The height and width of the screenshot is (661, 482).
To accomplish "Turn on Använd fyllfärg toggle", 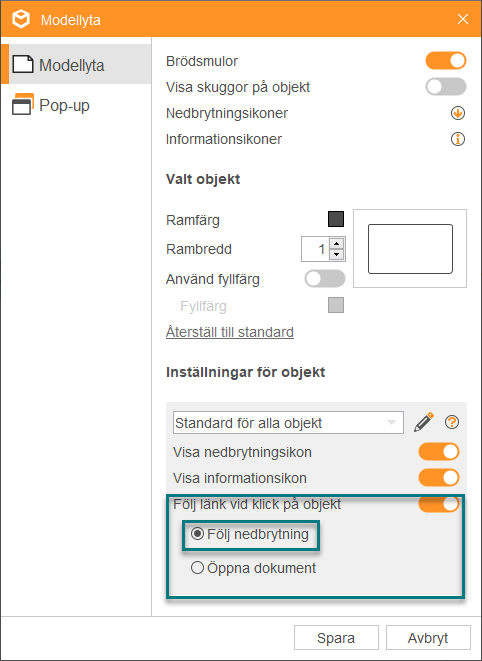I will pos(325,279).
